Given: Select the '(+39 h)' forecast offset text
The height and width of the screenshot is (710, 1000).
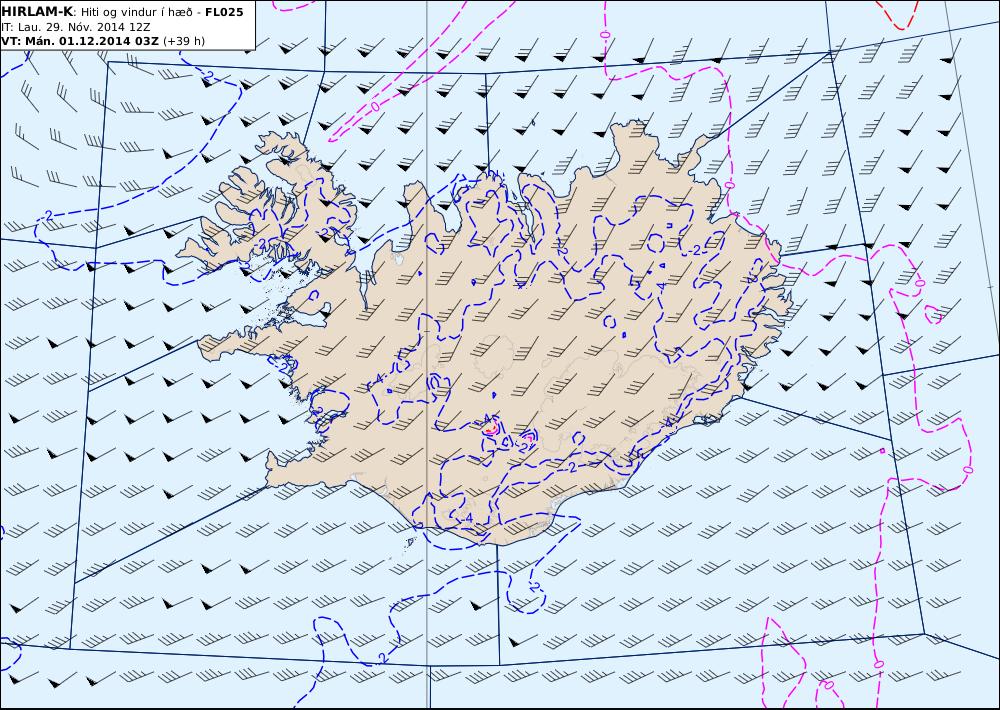Looking at the screenshot, I should (x=184, y=41).
